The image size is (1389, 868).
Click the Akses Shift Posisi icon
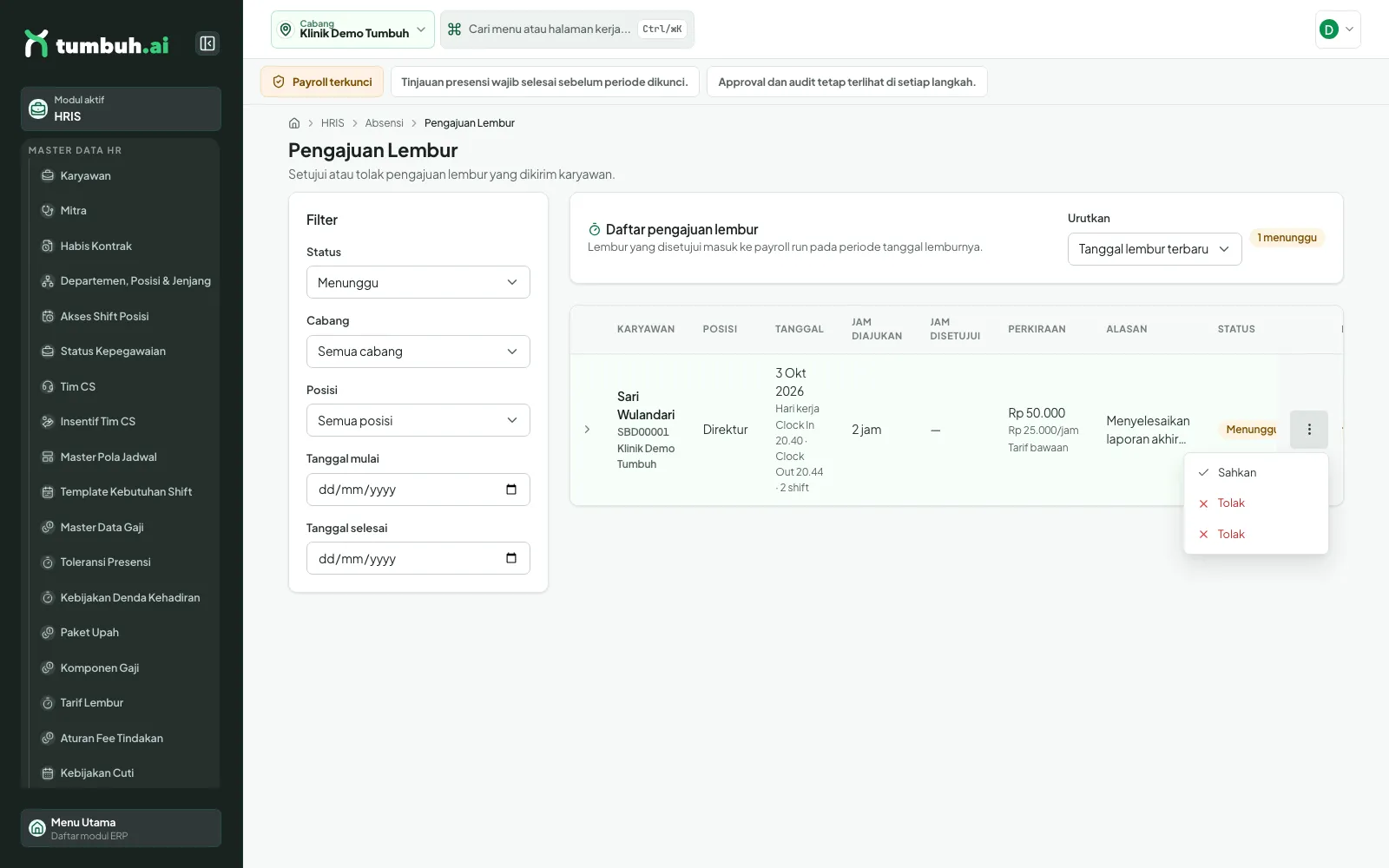pos(48,317)
